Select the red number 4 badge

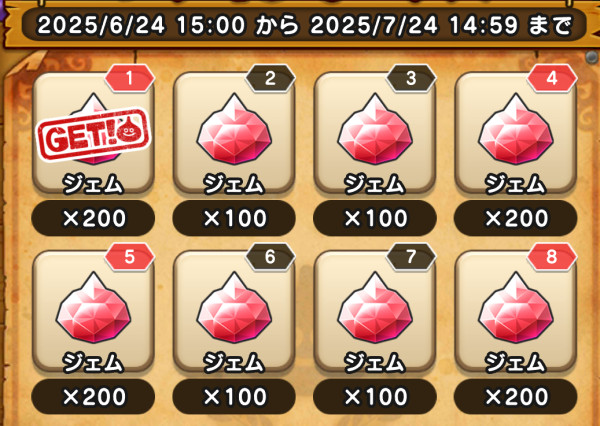[552, 78]
